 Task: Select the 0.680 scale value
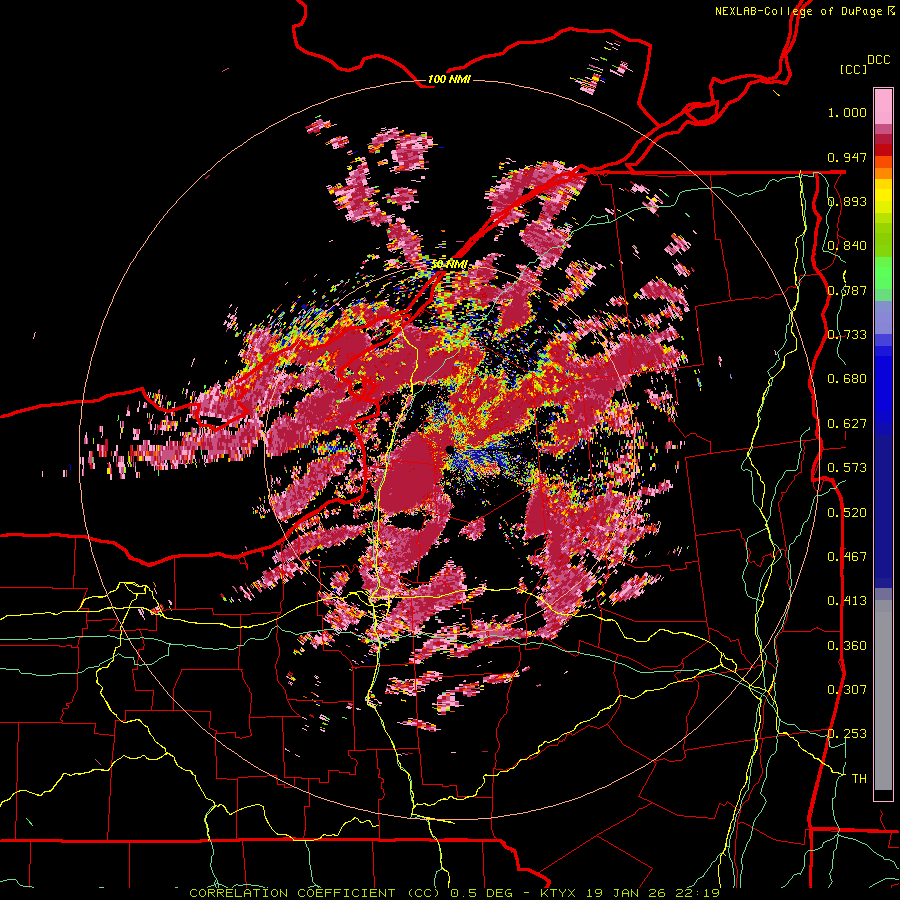(x=847, y=379)
